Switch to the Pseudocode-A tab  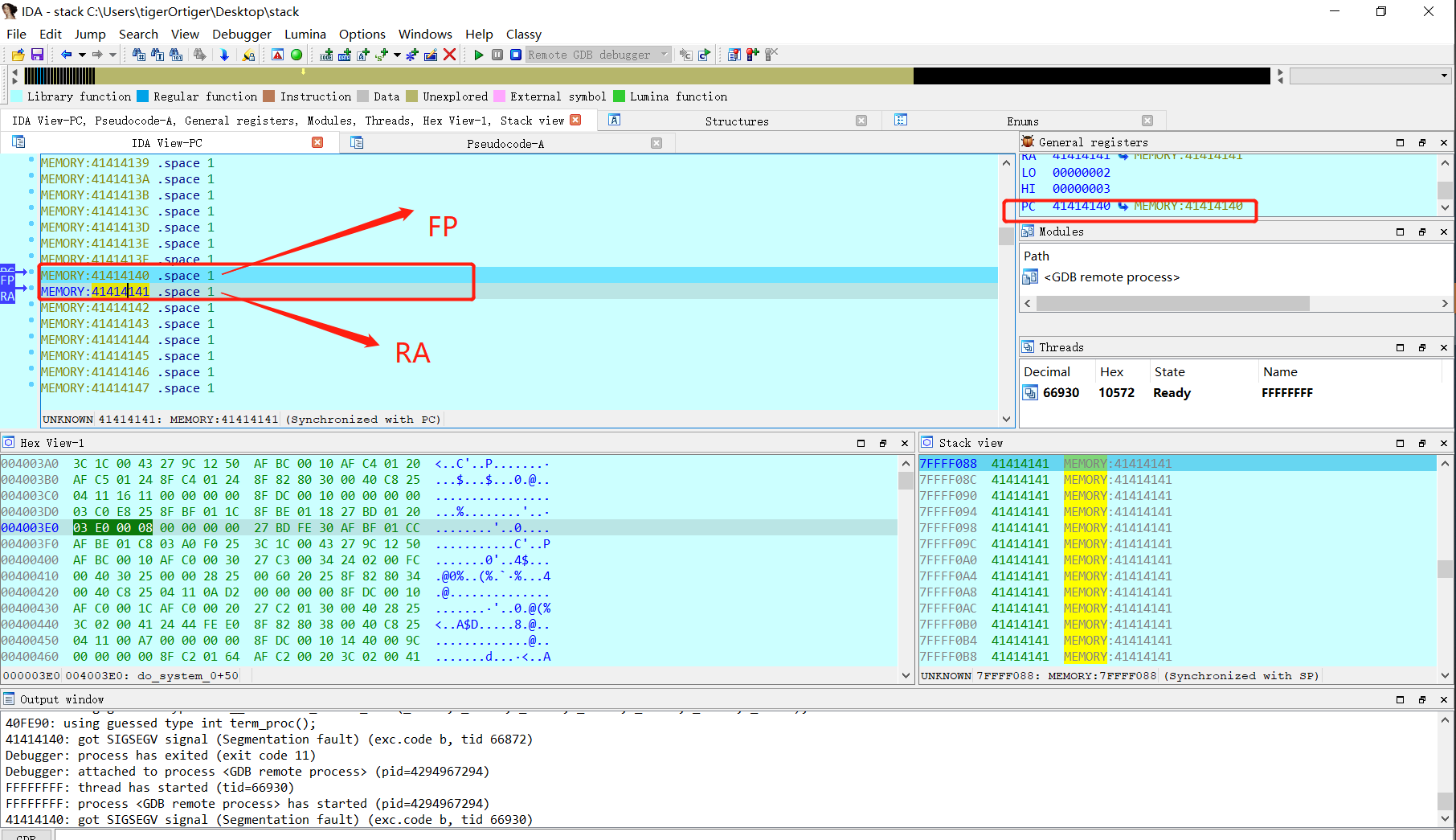(x=505, y=143)
